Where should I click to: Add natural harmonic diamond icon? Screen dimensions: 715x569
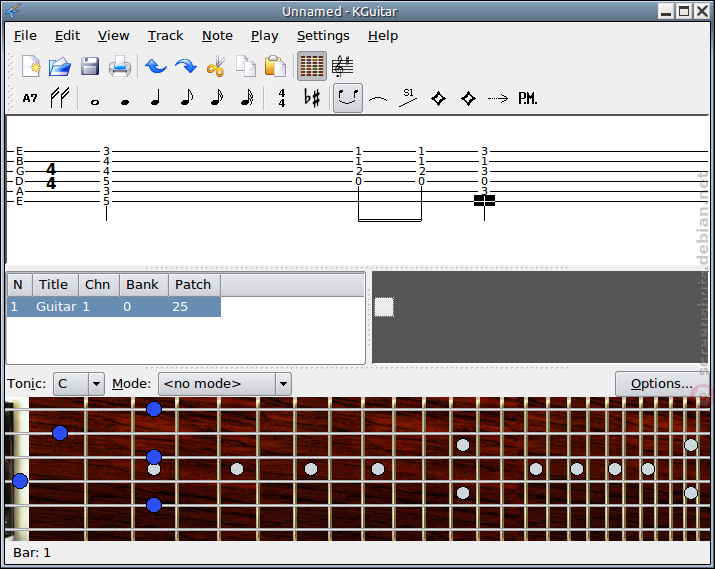(x=439, y=98)
